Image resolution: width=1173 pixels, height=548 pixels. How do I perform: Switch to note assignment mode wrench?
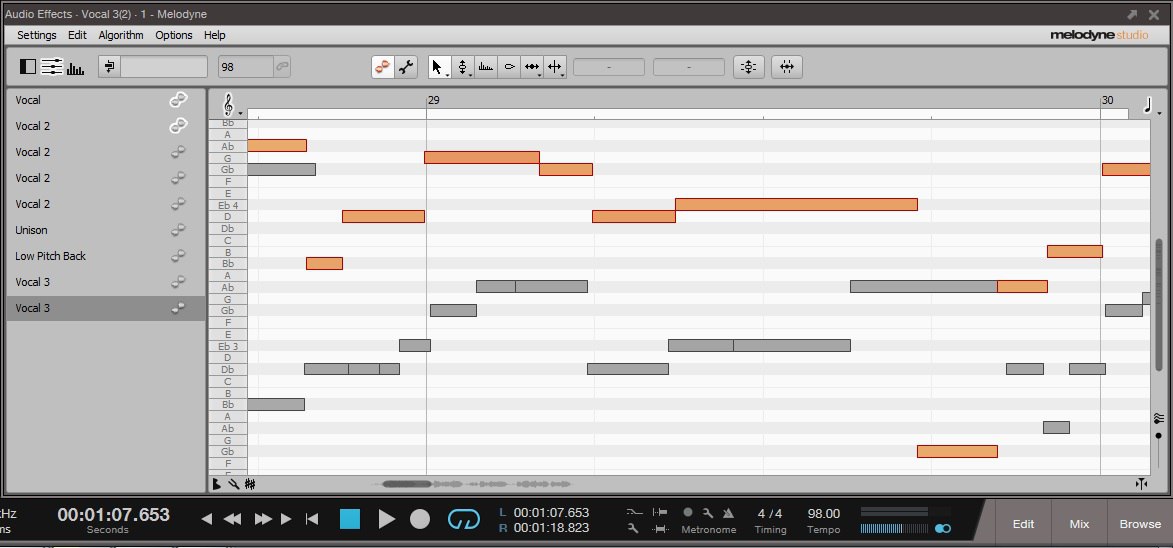click(406, 67)
